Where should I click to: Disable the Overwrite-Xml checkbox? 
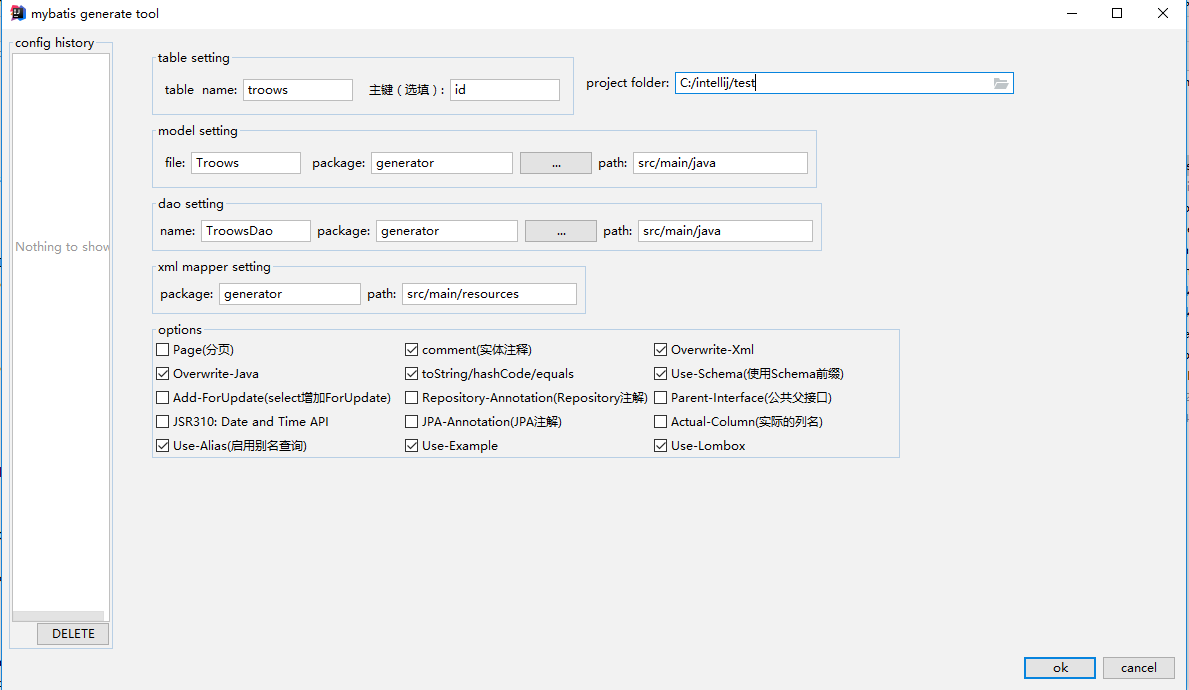[x=661, y=350]
